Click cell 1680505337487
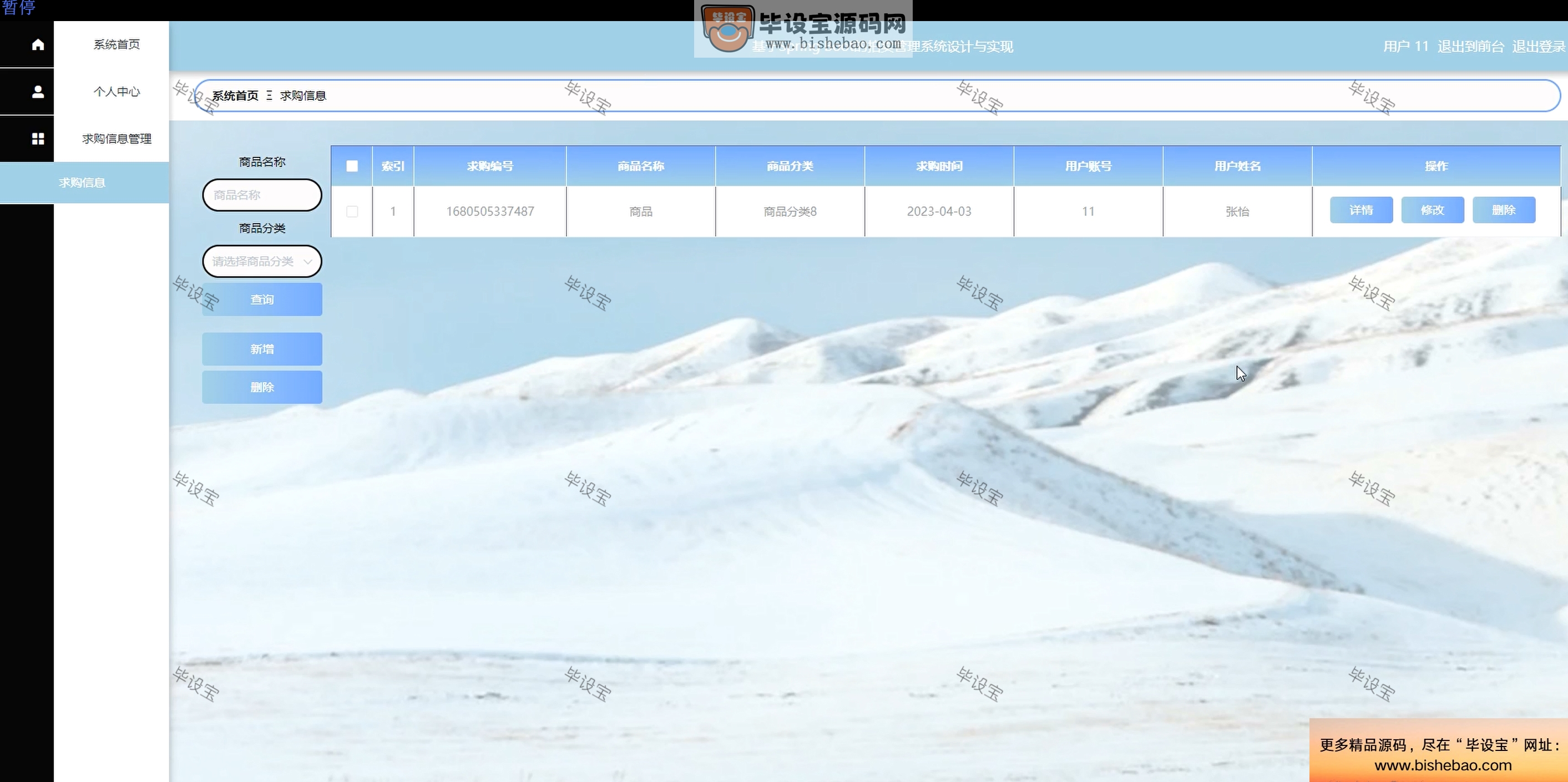The image size is (1568, 782). (490, 211)
